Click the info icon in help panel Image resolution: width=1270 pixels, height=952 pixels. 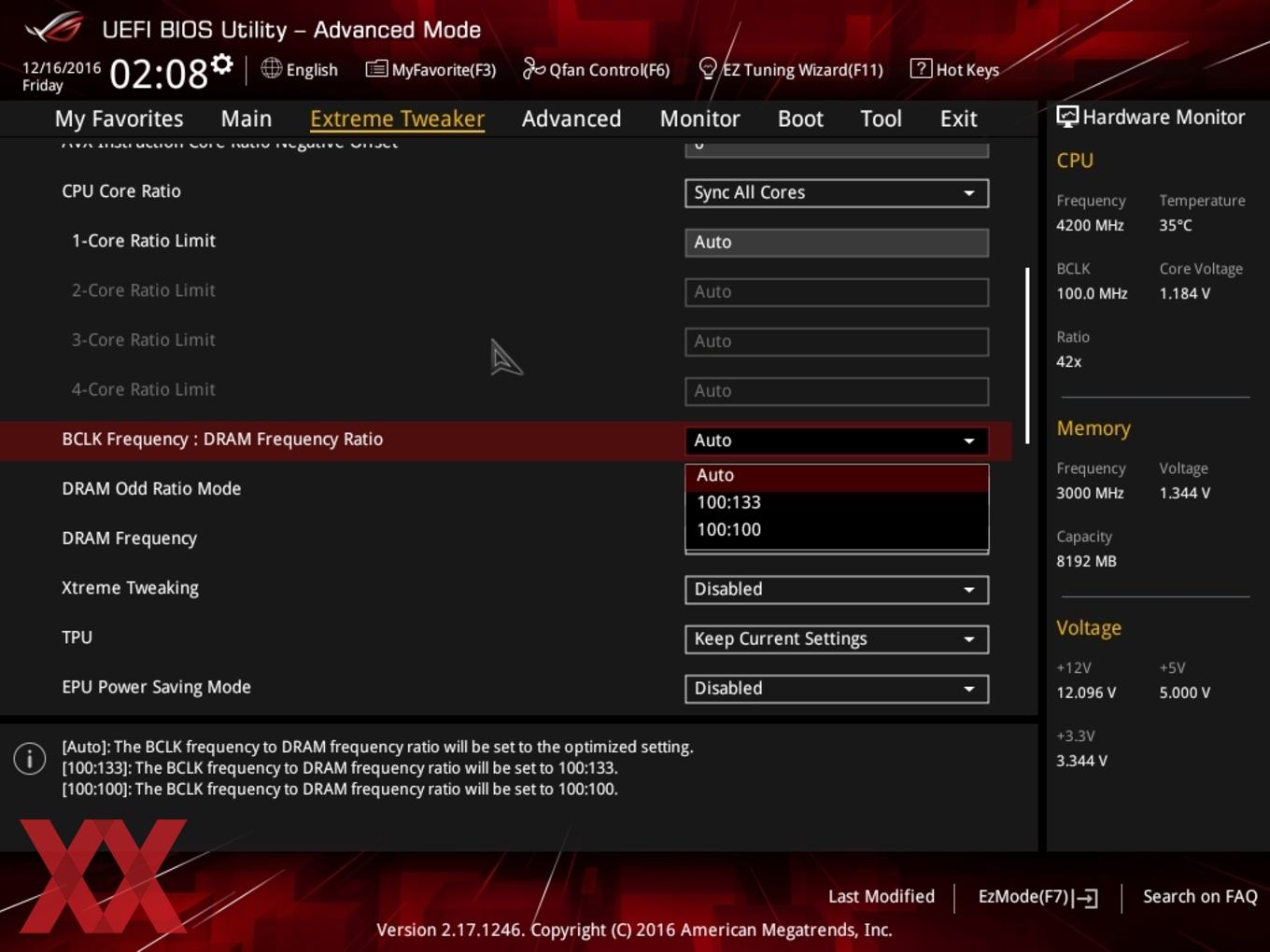pyautogui.click(x=30, y=758)
